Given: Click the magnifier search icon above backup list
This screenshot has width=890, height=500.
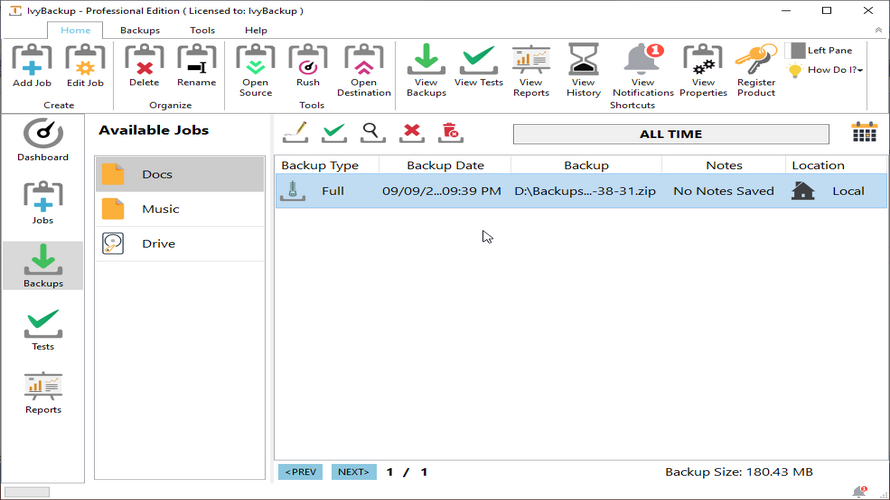Looking at the screenshot, I should tap(373, 132).
